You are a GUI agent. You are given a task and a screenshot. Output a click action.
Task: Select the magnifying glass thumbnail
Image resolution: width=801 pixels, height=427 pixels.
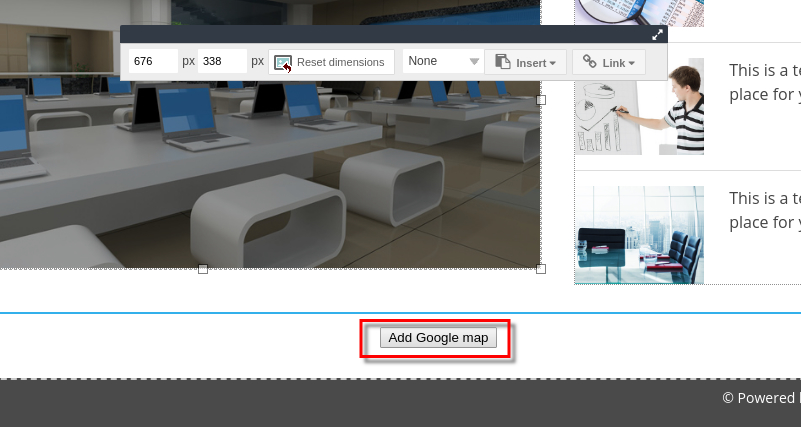639,13
